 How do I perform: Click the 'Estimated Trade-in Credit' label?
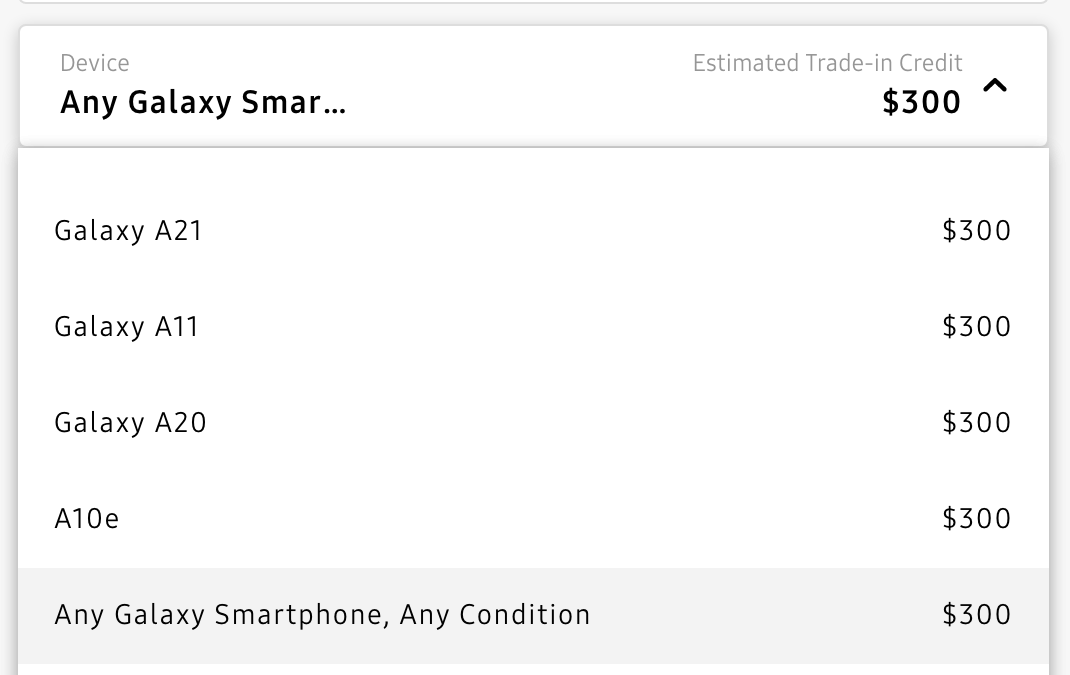pos(827,64)
